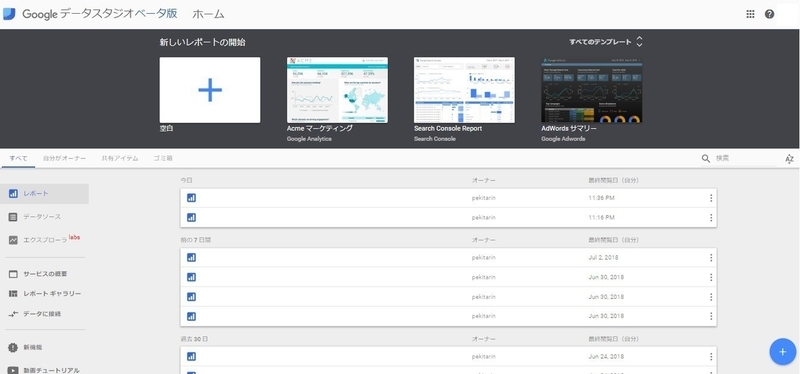The height and width of the screenshot is (374, 800).
Task: Click the Search Console Report title label
Action: coord(448,129)
